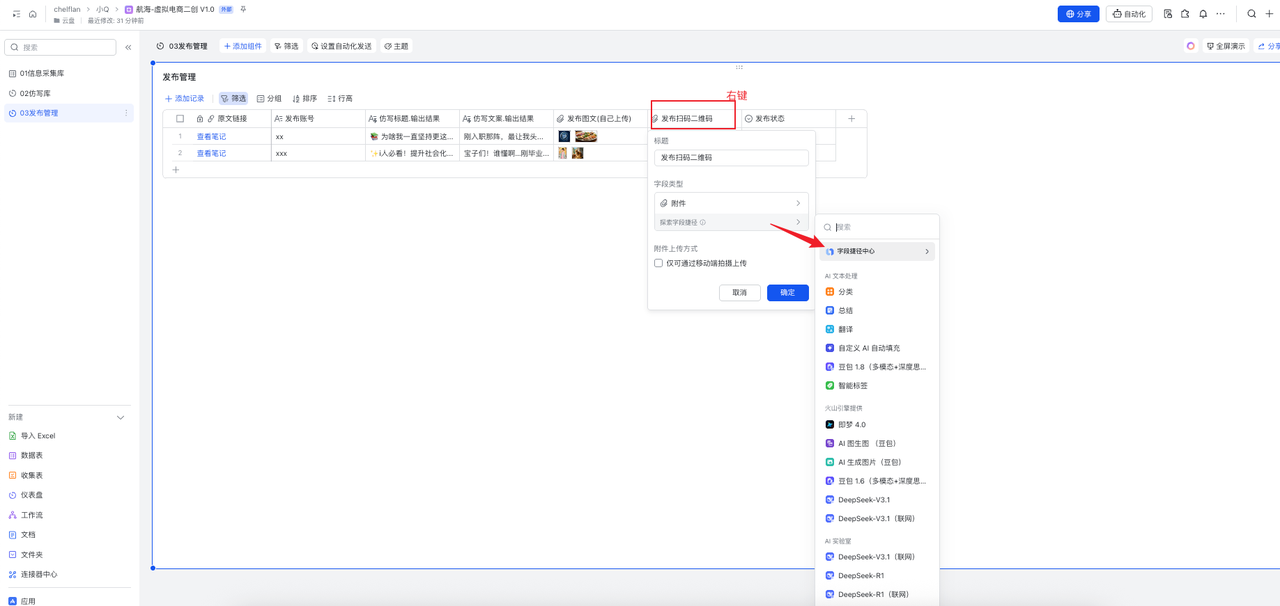Collapse the 新建 section chevron
The width and height of the screenshot is (1280, 606).
pos(121,417)
